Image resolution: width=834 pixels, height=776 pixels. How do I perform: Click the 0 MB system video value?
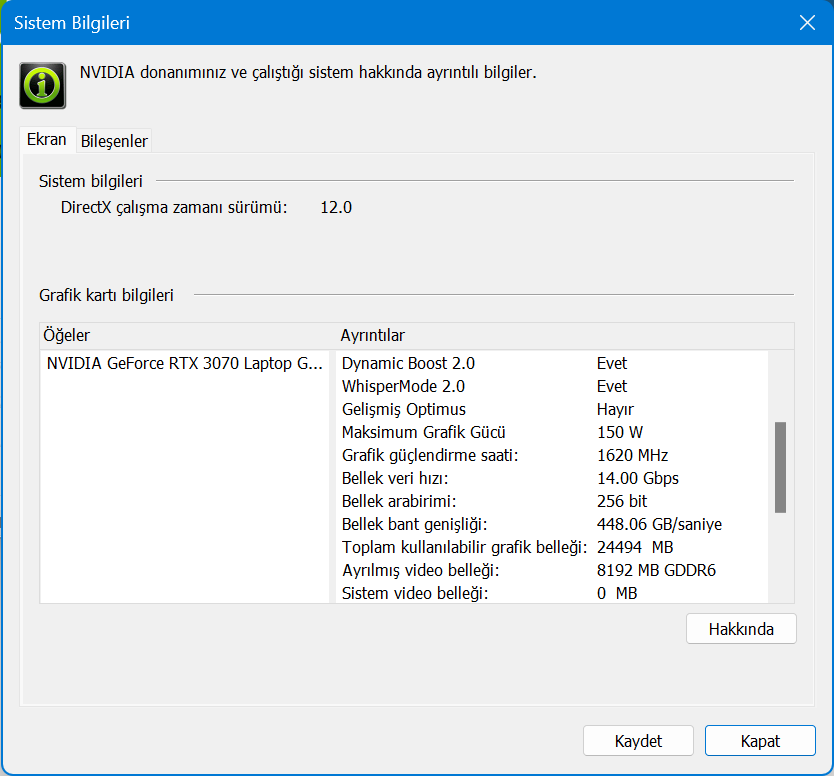pos(617,593)
